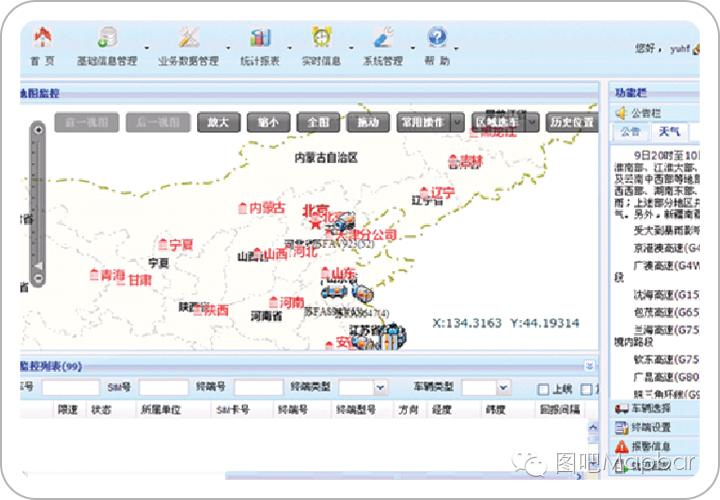720x500 pixels.
Task: Open 业务数据管理 tools icon
Action: click(188, 37)
